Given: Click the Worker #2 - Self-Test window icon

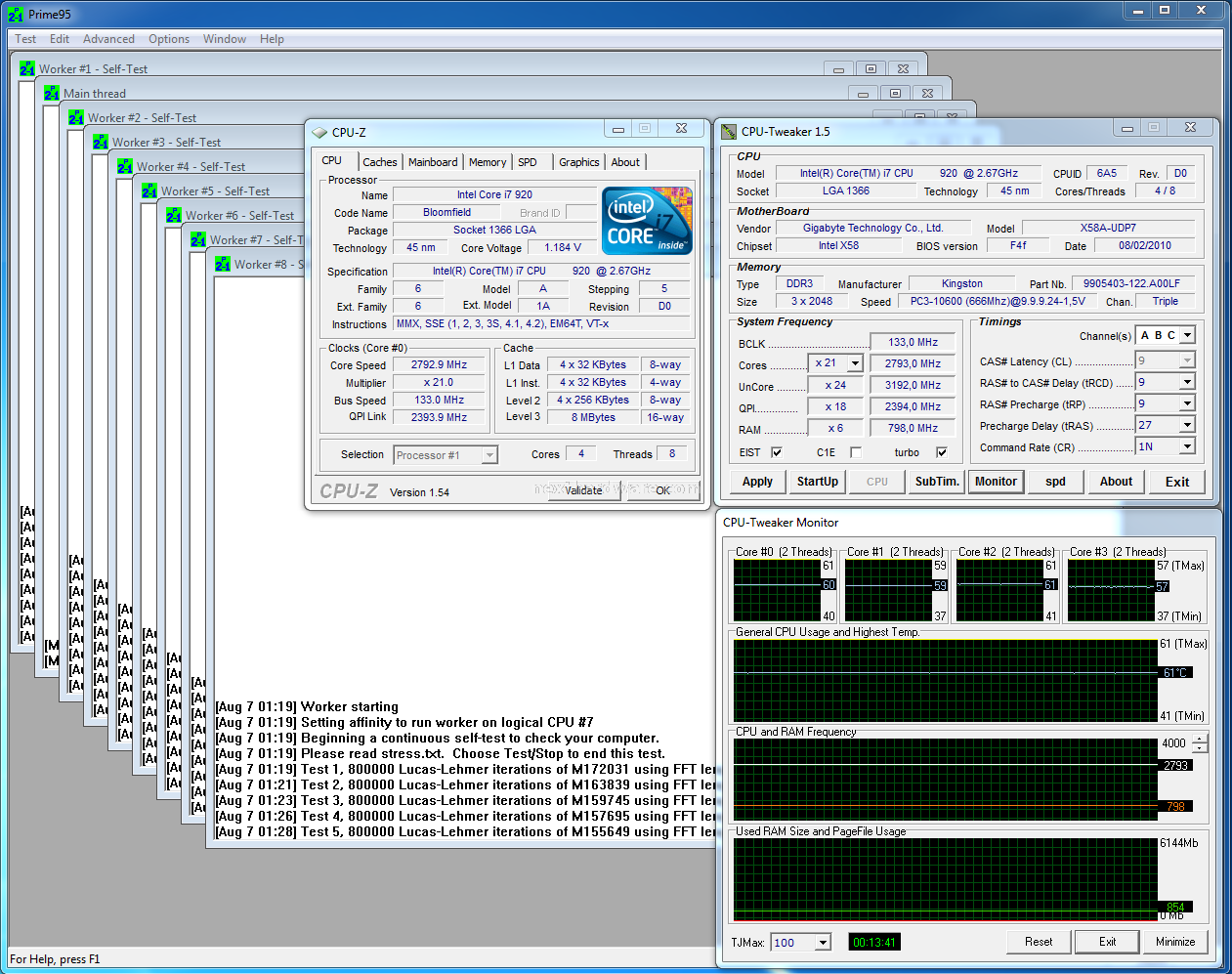Looking at the screenshot, I should (x=76, y=117).
